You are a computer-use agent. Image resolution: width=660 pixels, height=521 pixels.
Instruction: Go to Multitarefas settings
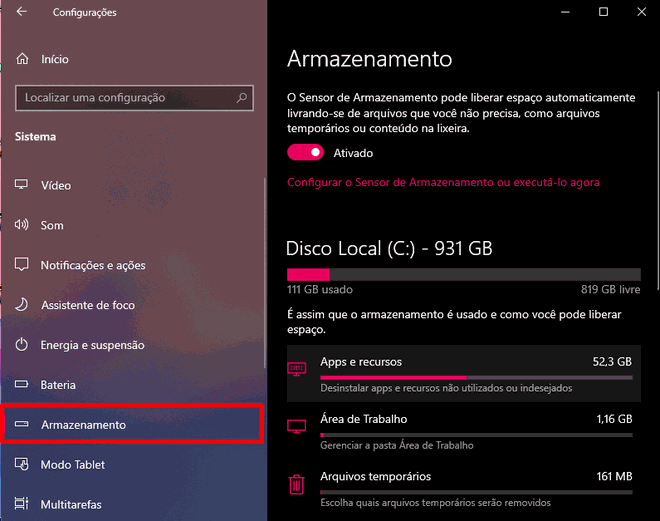tap(134, 504)
